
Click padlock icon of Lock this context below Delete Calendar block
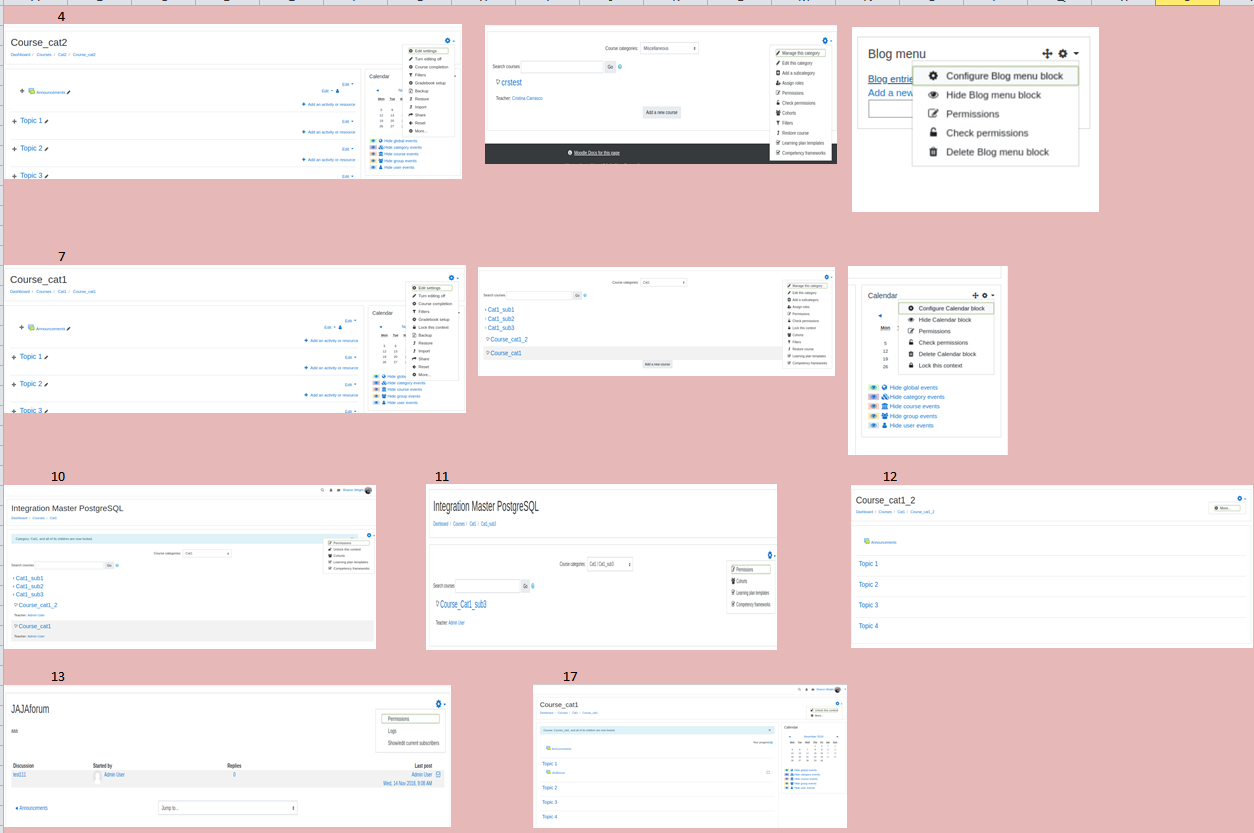coord(911,365)
